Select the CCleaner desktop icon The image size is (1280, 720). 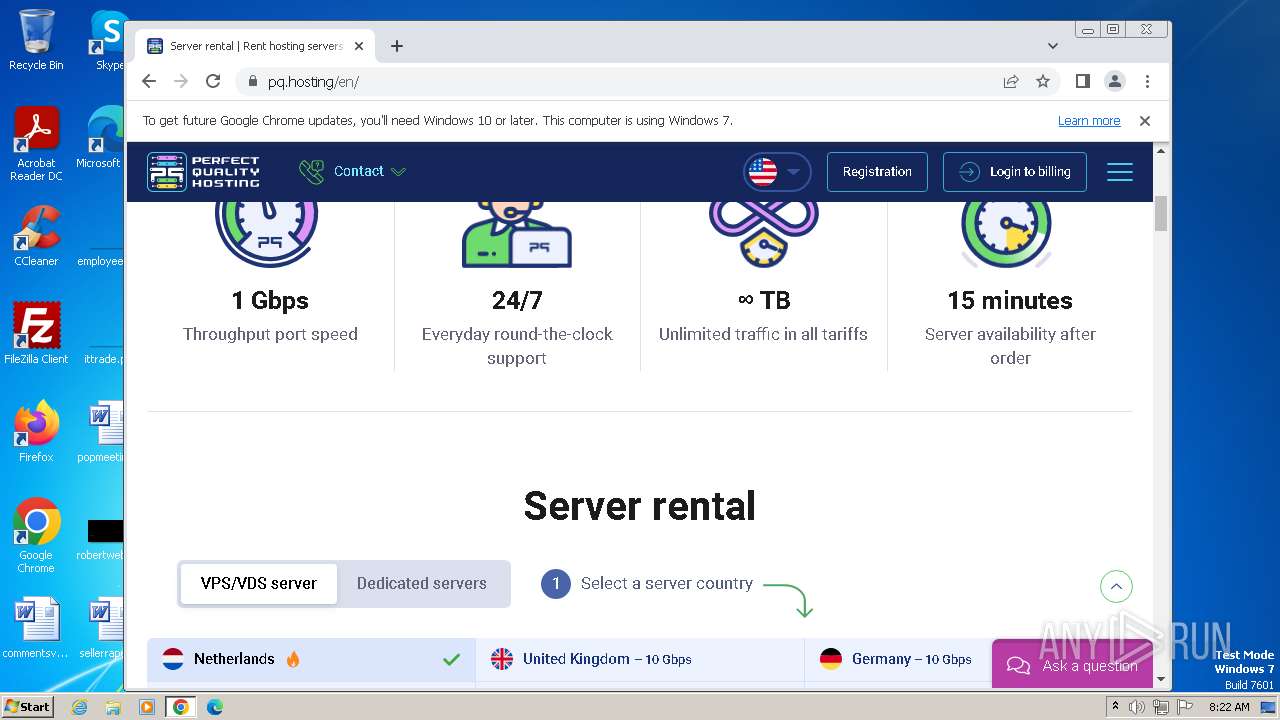point(36,237)
